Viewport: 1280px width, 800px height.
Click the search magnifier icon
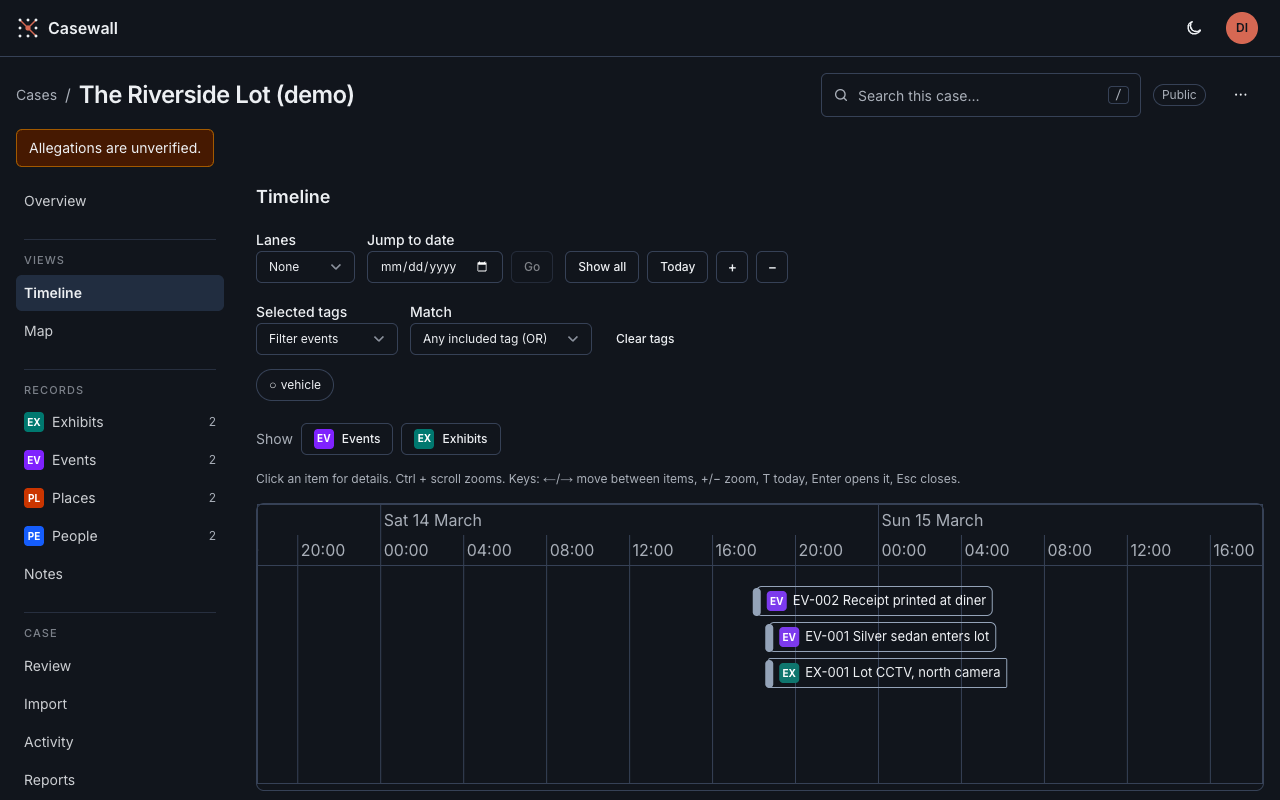[x=840, y=96]
